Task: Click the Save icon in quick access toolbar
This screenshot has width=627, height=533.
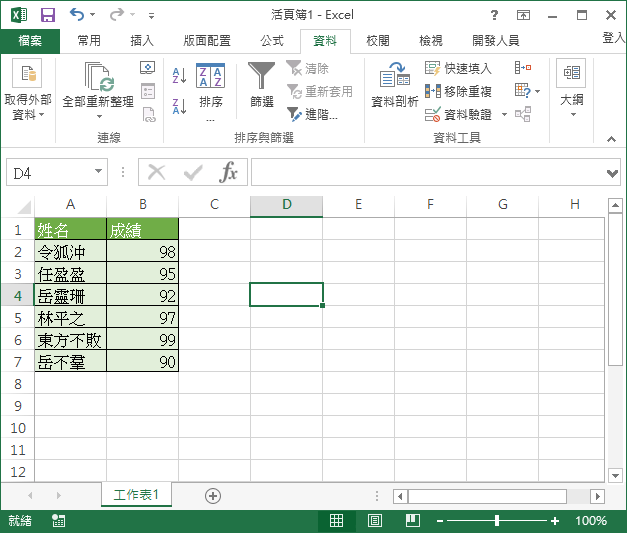Action: [48, 15]
